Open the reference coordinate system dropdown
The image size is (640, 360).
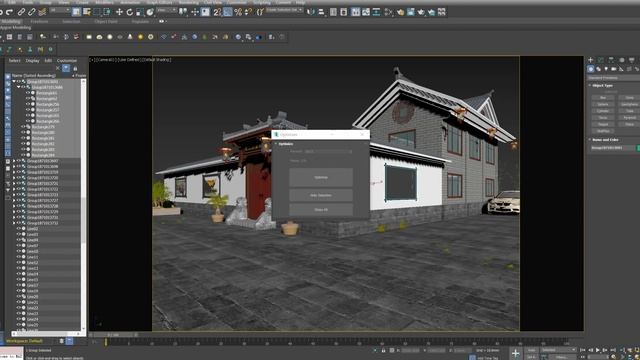[x=167, y=10]
